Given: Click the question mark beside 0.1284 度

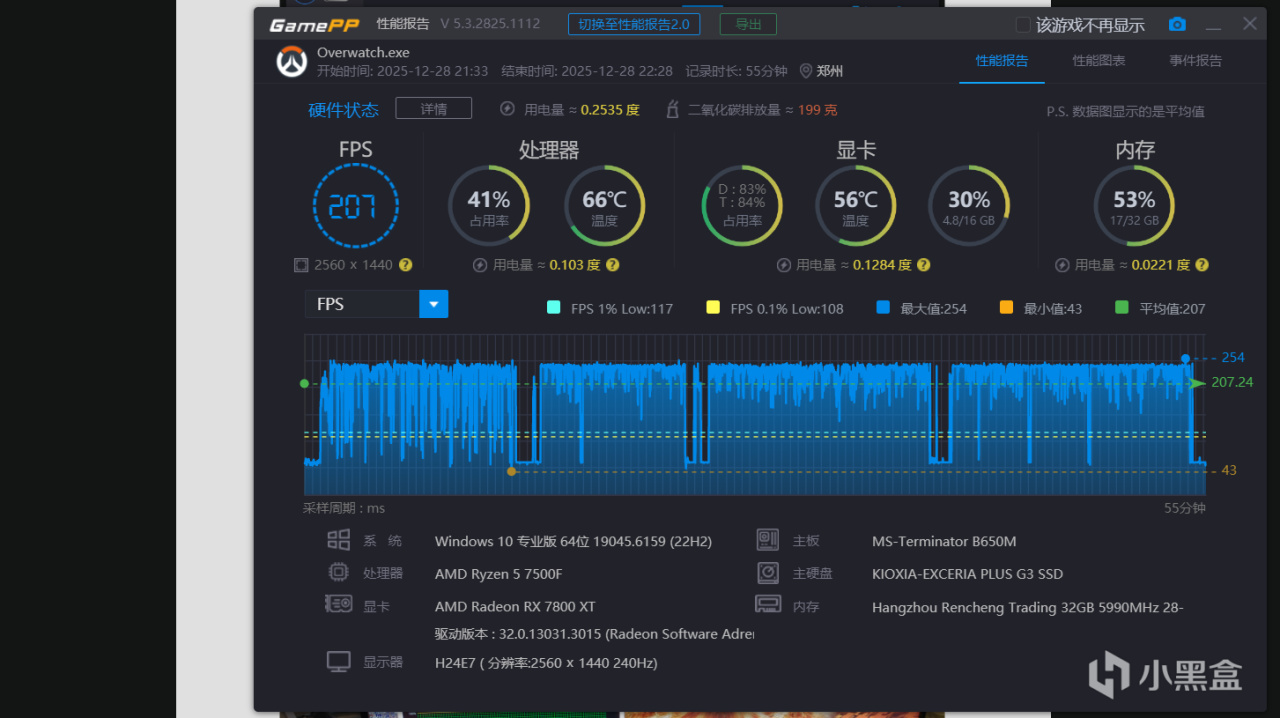Looking at the screenshot, I should (x=923, y=265).
